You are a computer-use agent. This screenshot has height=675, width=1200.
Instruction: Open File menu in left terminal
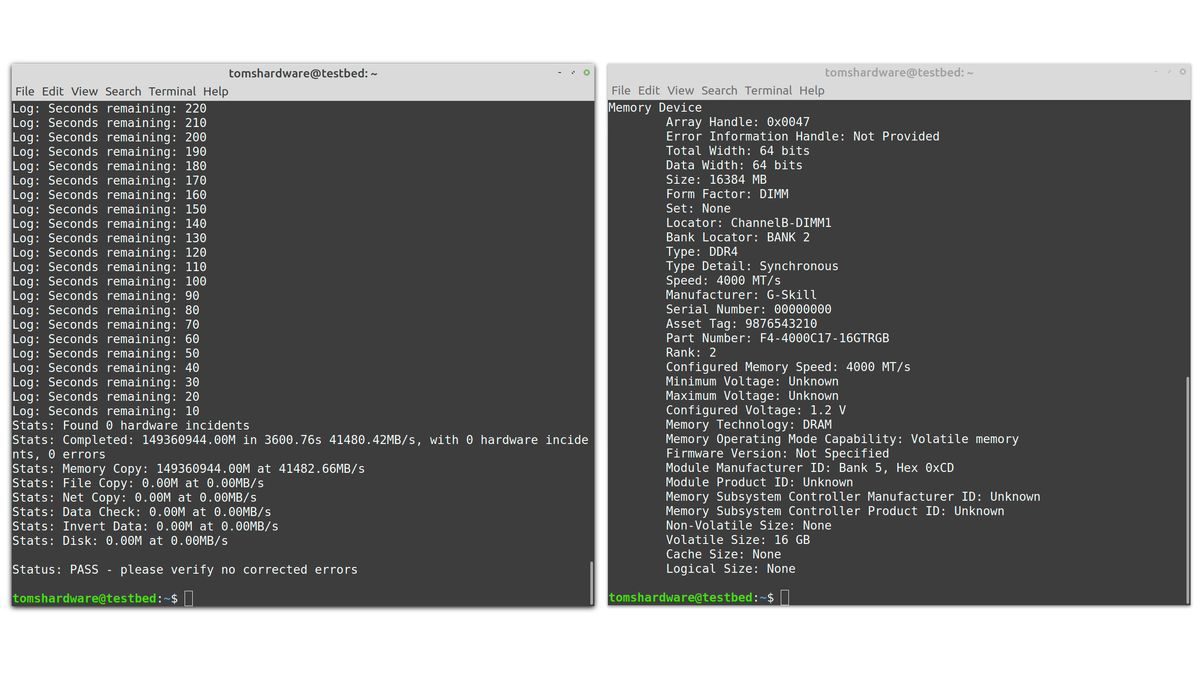24,91
